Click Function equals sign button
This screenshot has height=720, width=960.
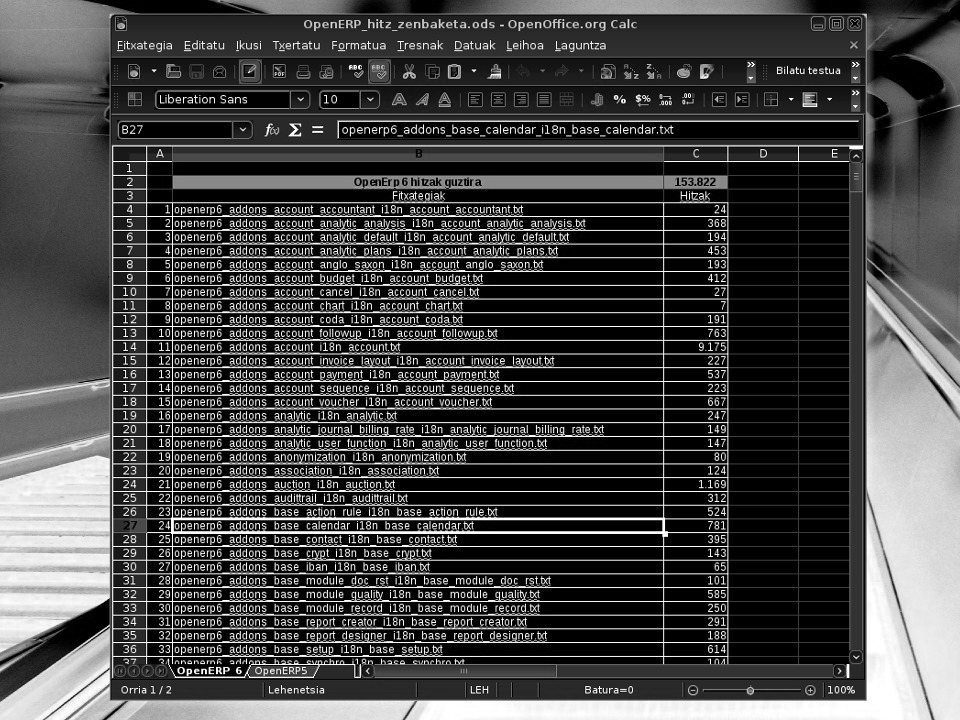point(317,130)
